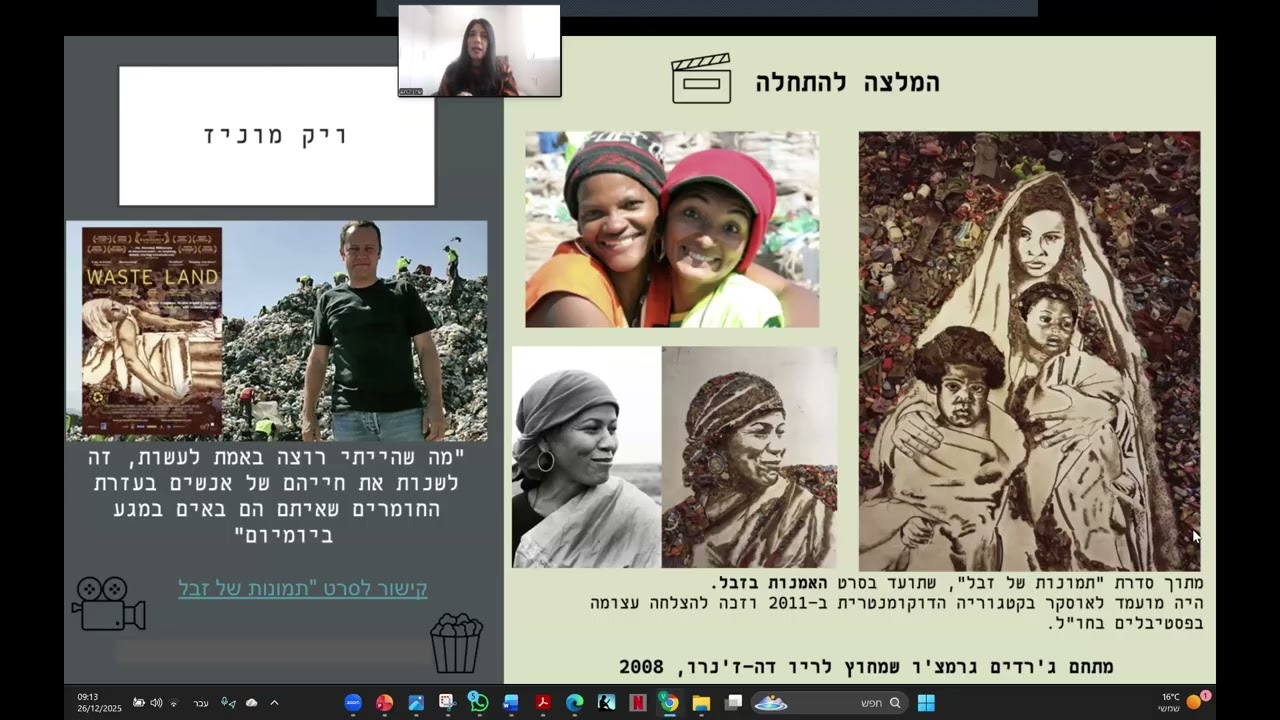Click the mother with children garbage artwork
The height and width of the screenshot is (720, 1280).
1029,351
